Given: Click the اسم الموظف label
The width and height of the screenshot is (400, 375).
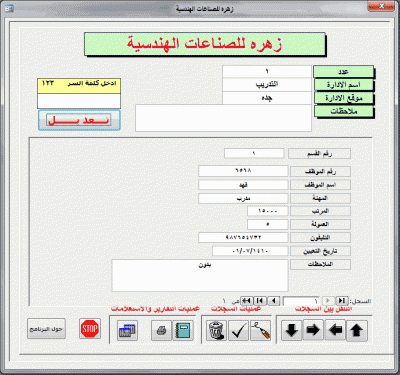Looking at the screenshot, I should pyautogui.click(x=320, y=185).
